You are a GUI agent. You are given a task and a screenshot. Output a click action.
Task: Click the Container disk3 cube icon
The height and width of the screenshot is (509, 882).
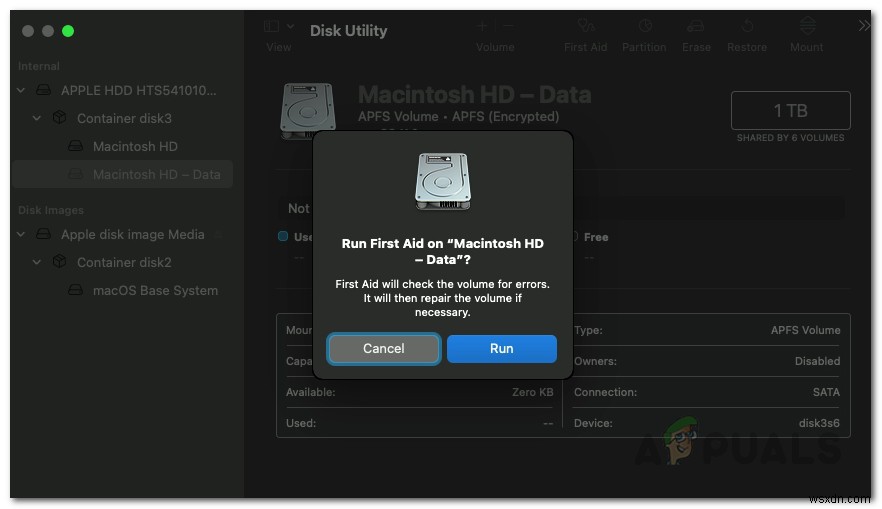59,118
